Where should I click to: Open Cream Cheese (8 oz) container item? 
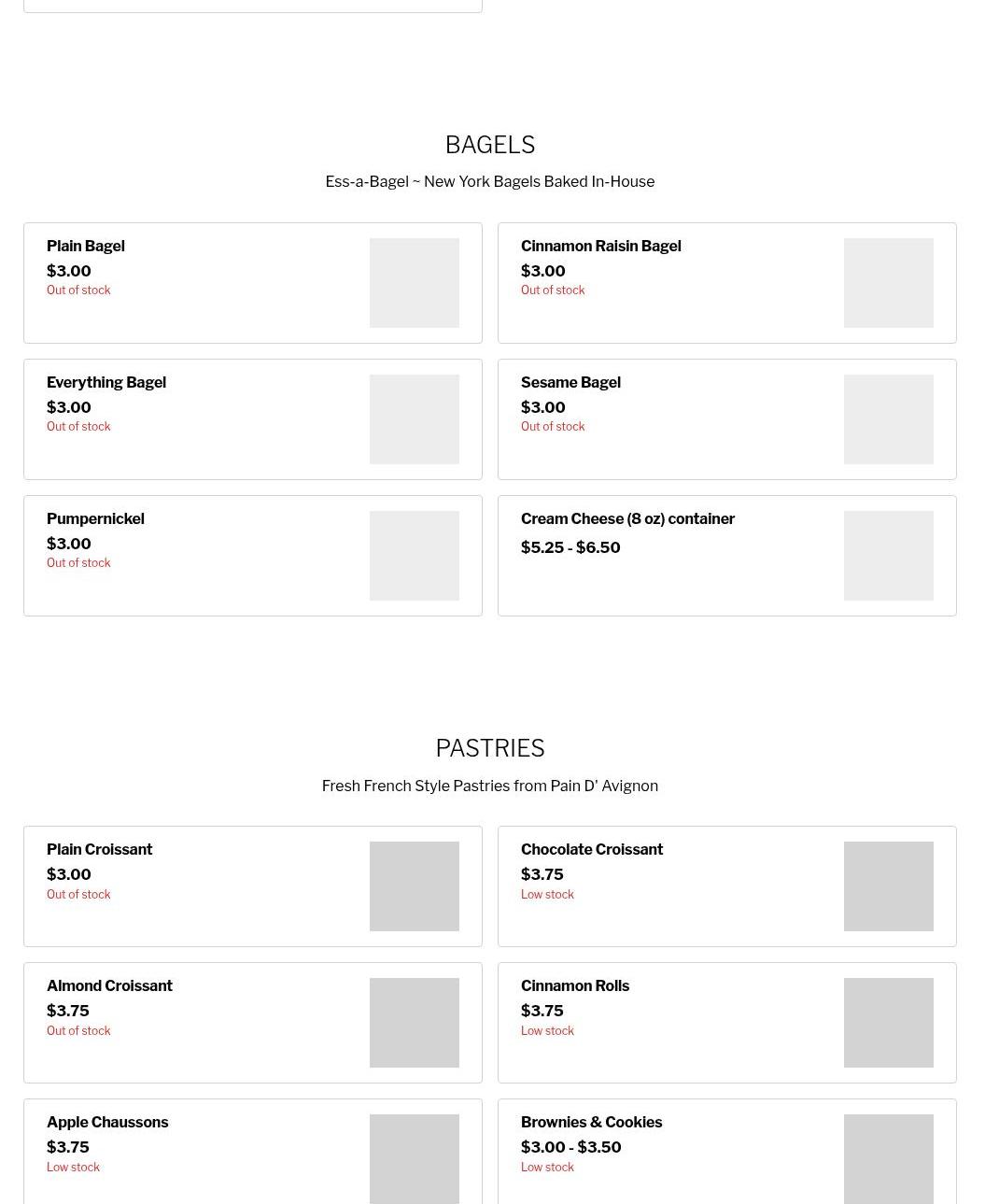[x=627, y=519]
